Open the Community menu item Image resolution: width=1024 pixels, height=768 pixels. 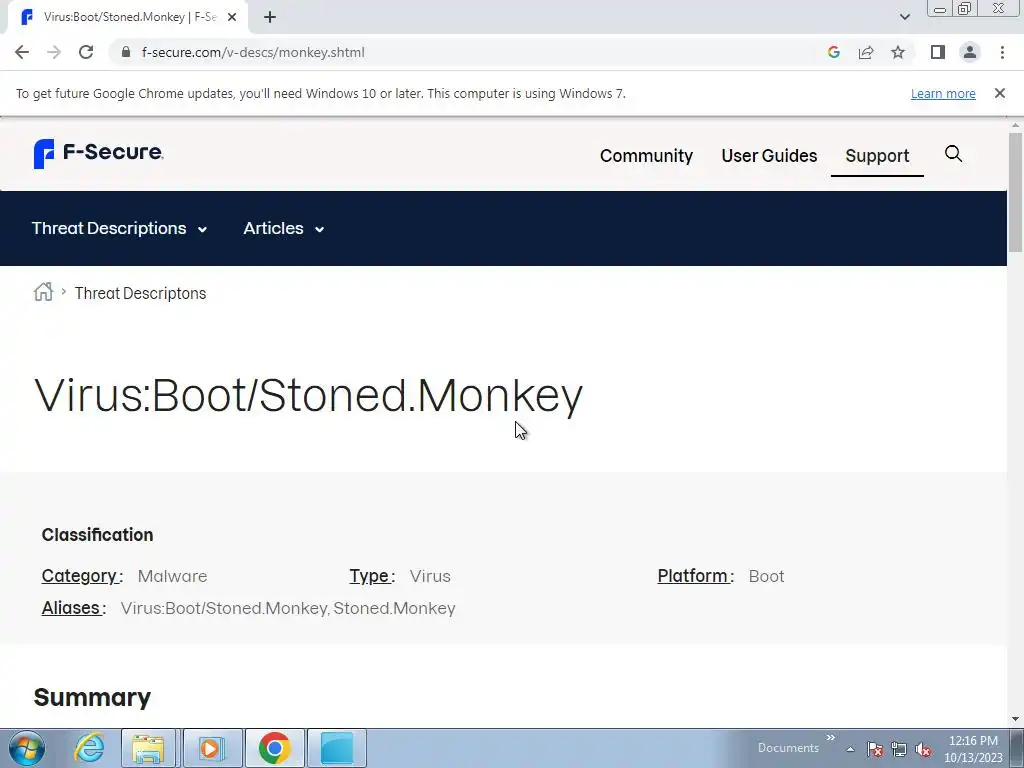coord(647,156)
